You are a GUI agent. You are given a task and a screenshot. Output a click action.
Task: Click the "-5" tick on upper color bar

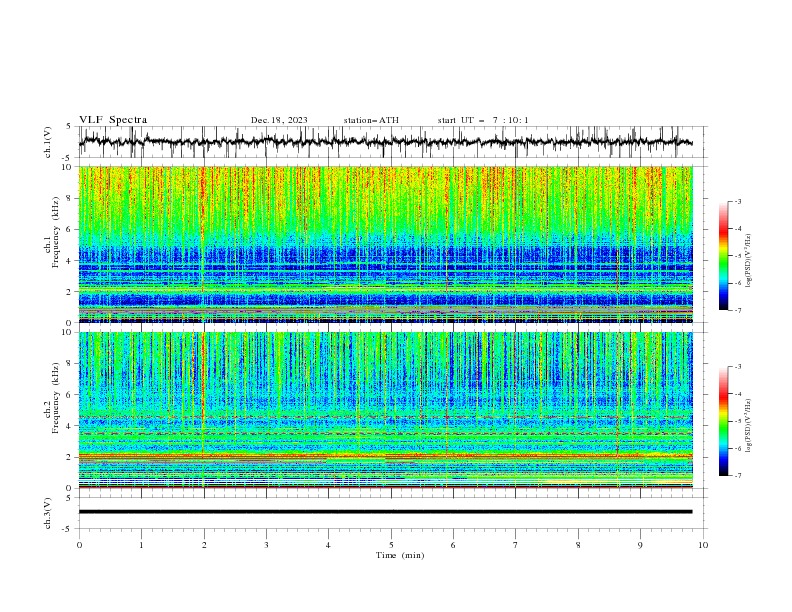737,256
